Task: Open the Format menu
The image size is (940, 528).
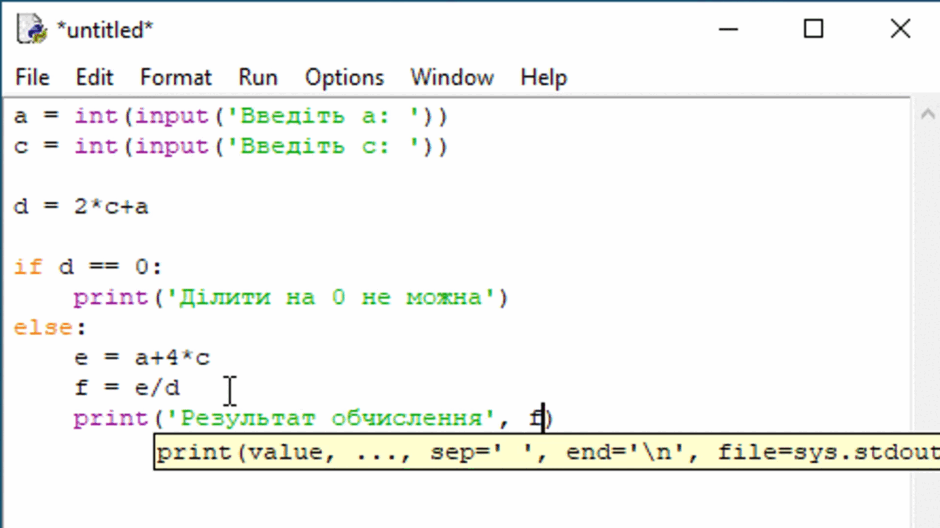Action: coord(176,77)
